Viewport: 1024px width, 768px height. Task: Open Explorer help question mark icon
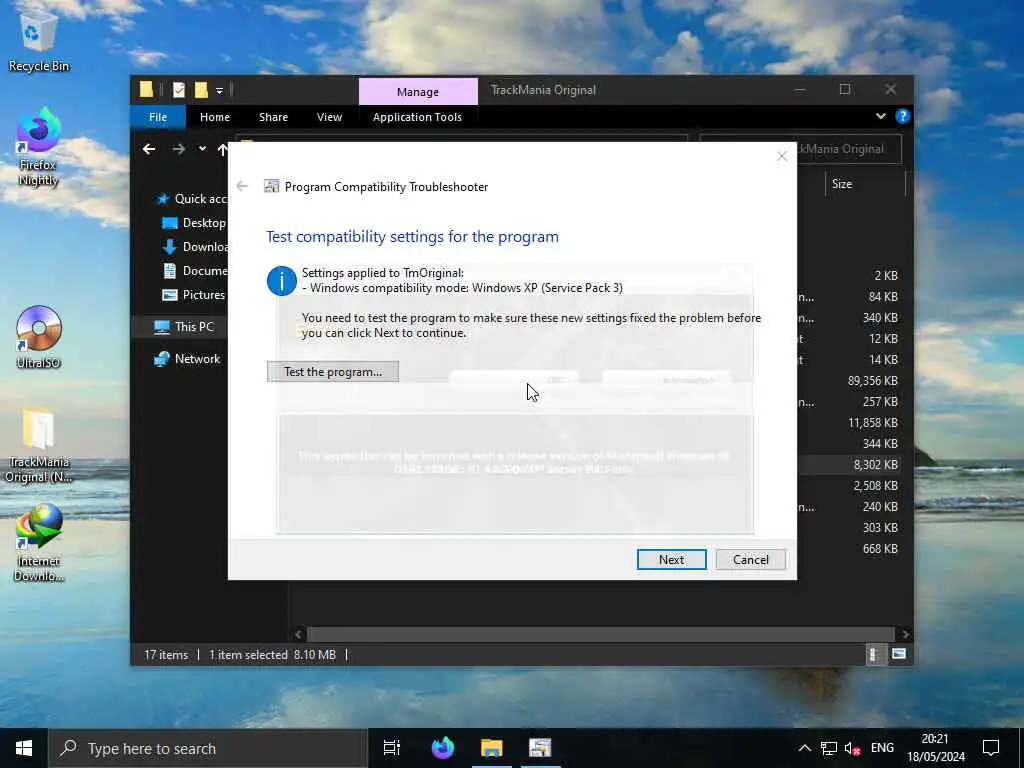(x=903, y=116)
